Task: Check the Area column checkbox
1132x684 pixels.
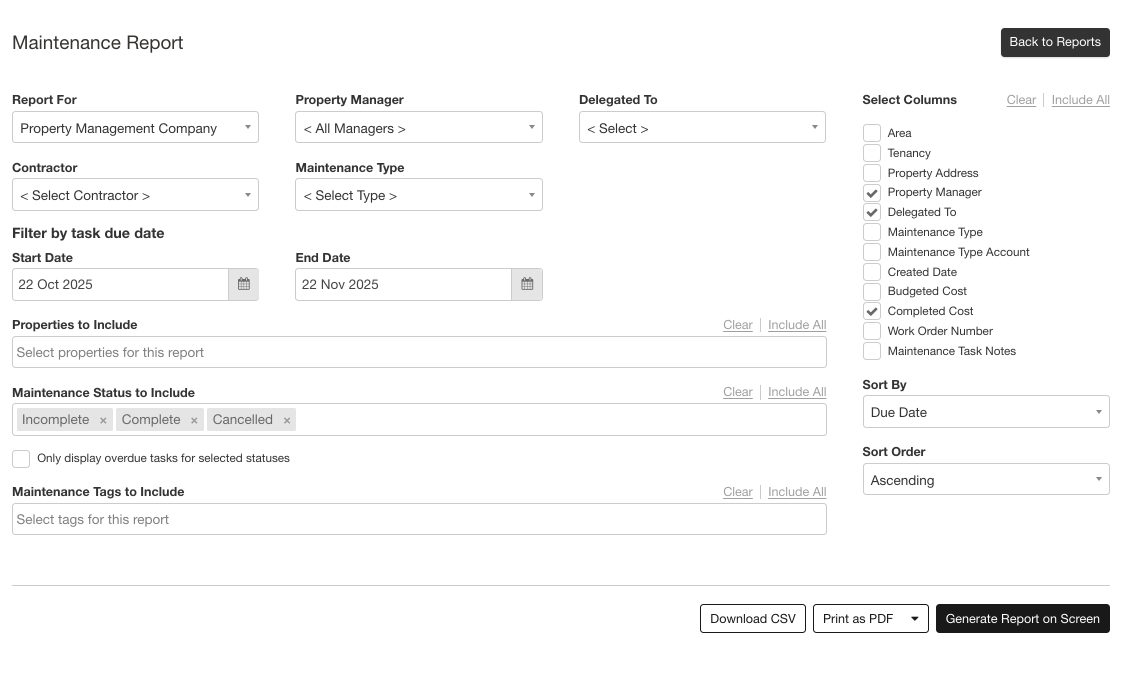Action: [x=872, y=133]
